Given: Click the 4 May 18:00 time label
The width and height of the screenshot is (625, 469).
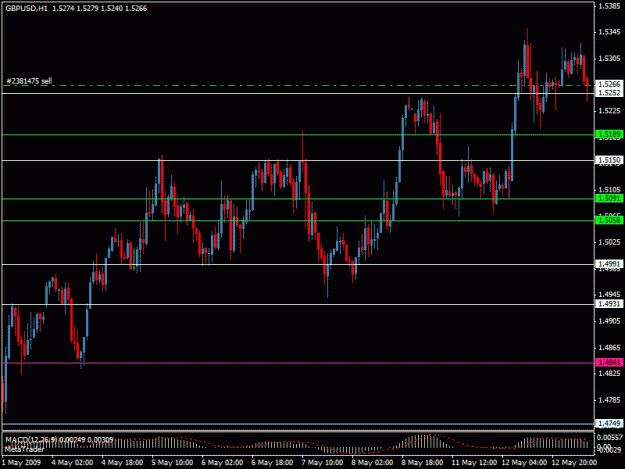Looking at the screenshot, I should tap(122, 463).
